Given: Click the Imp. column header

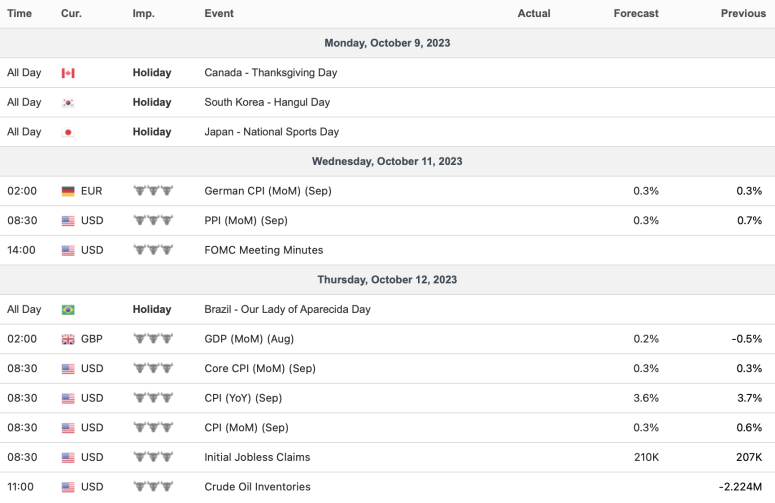Looking at the screenshot, I should point(143,13).
